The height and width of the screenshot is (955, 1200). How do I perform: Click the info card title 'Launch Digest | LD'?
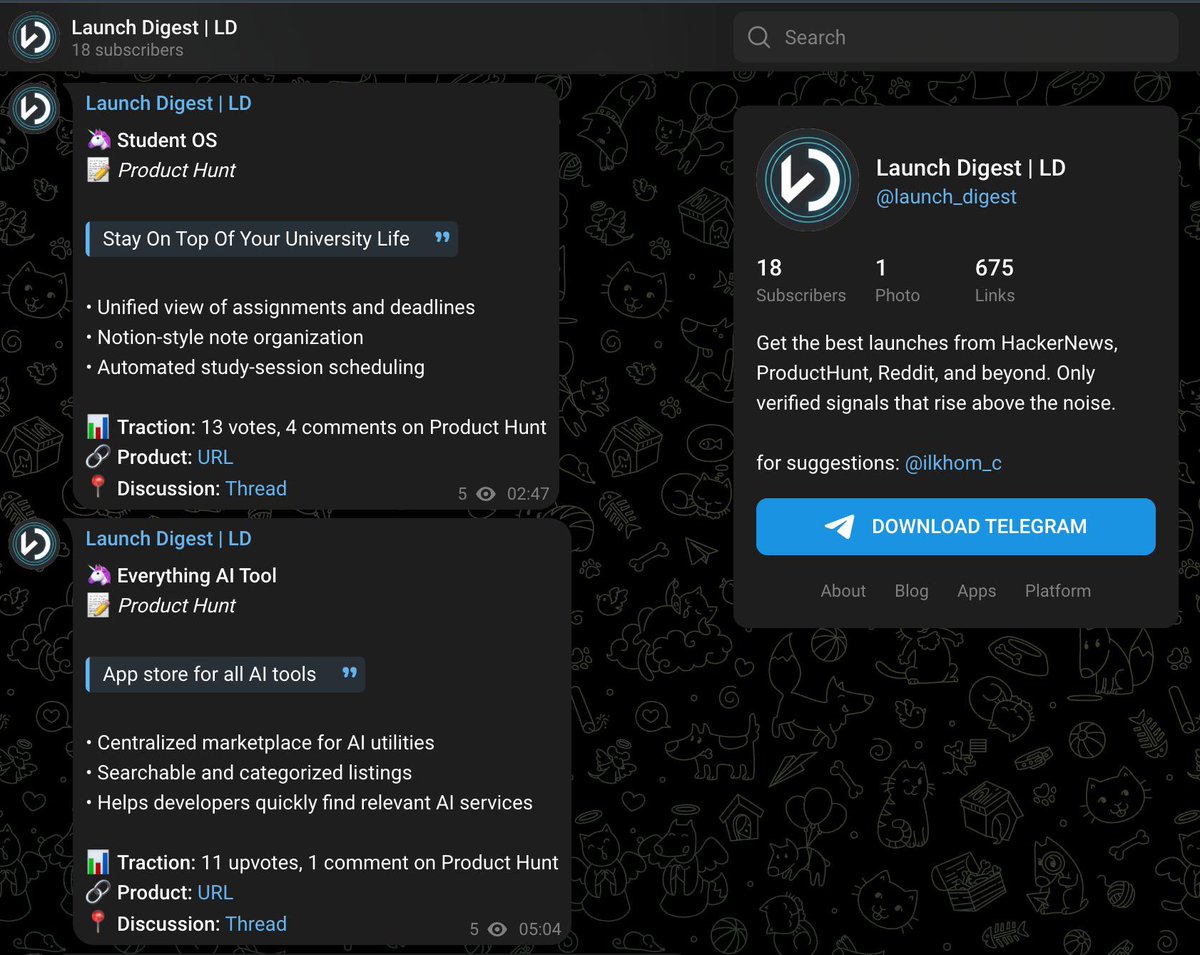pyautogui.click(x=971, y=168)
